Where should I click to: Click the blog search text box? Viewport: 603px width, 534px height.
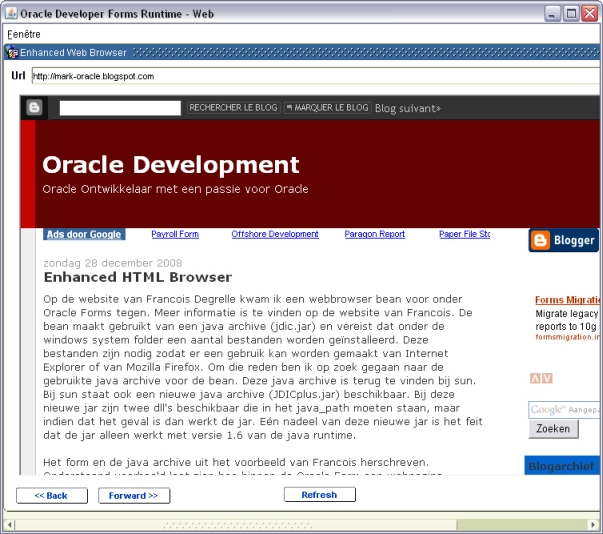pos(120,108)
